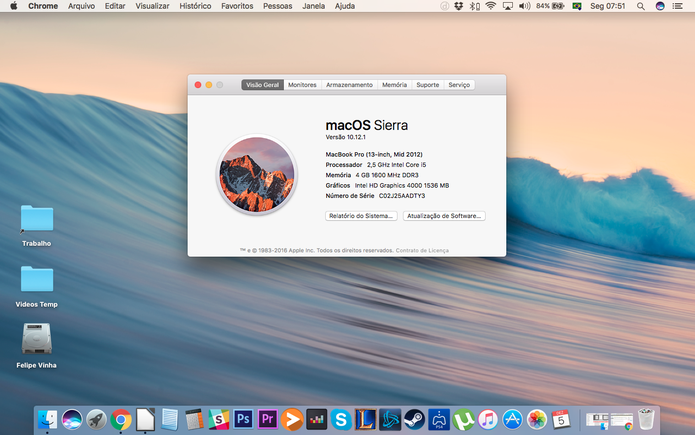Switch to the Monitores tab
This screenshot has height=435, width=695.
(302, 85)
